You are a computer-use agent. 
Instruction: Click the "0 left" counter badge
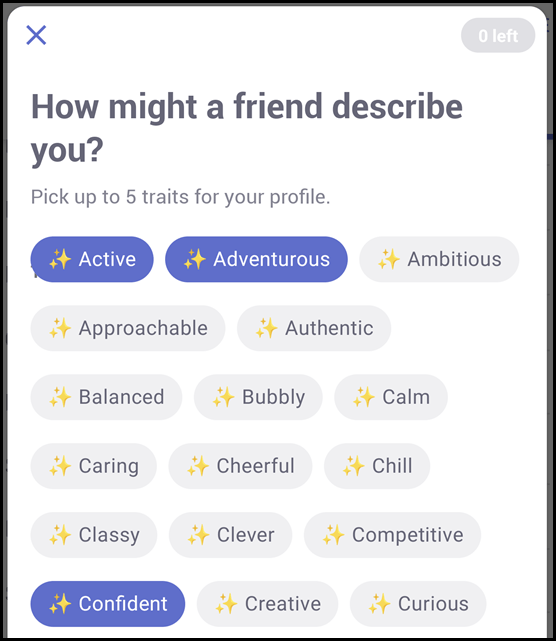498,36
